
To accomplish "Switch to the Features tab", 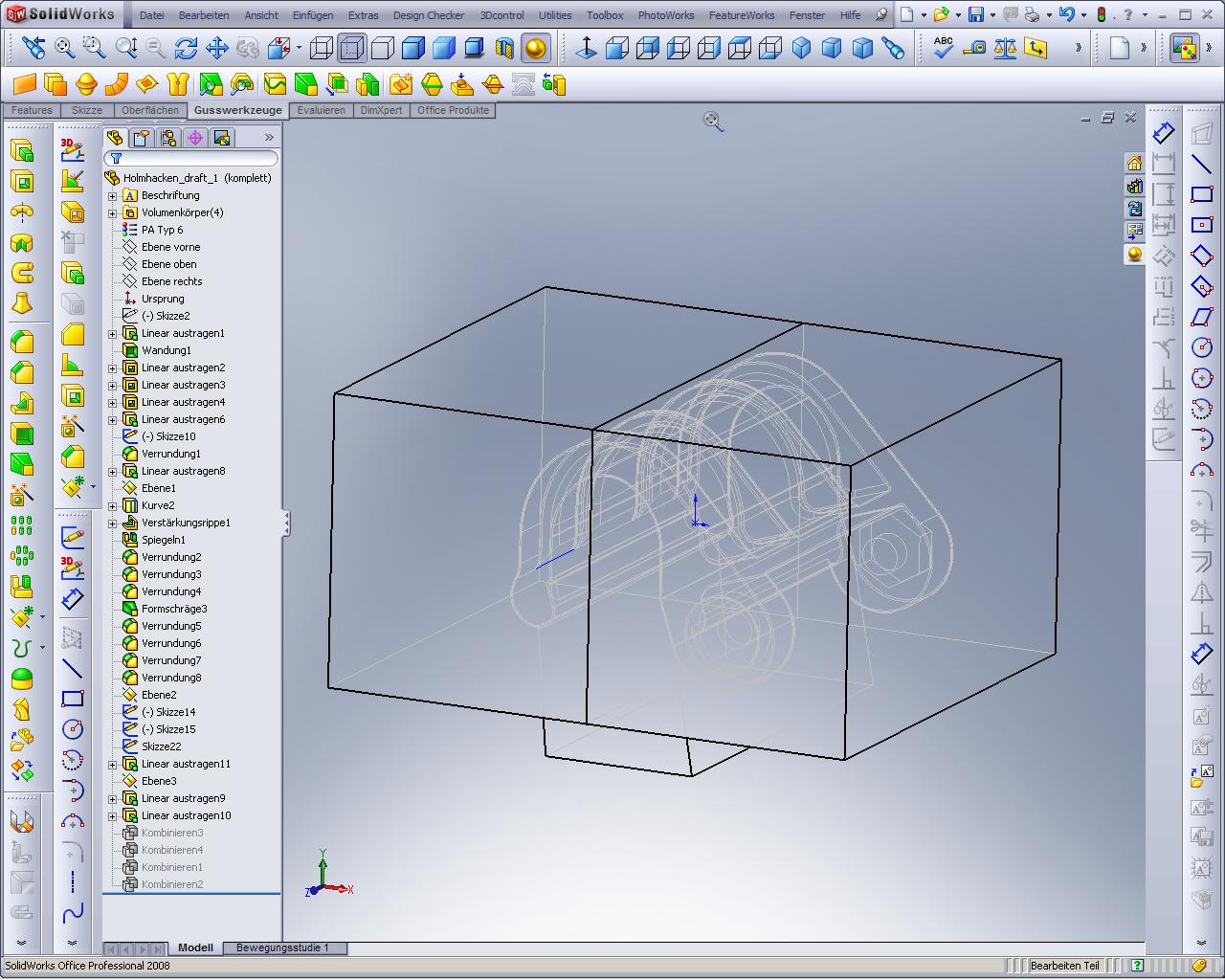I will pyautogui.click(x=32, y=110).
